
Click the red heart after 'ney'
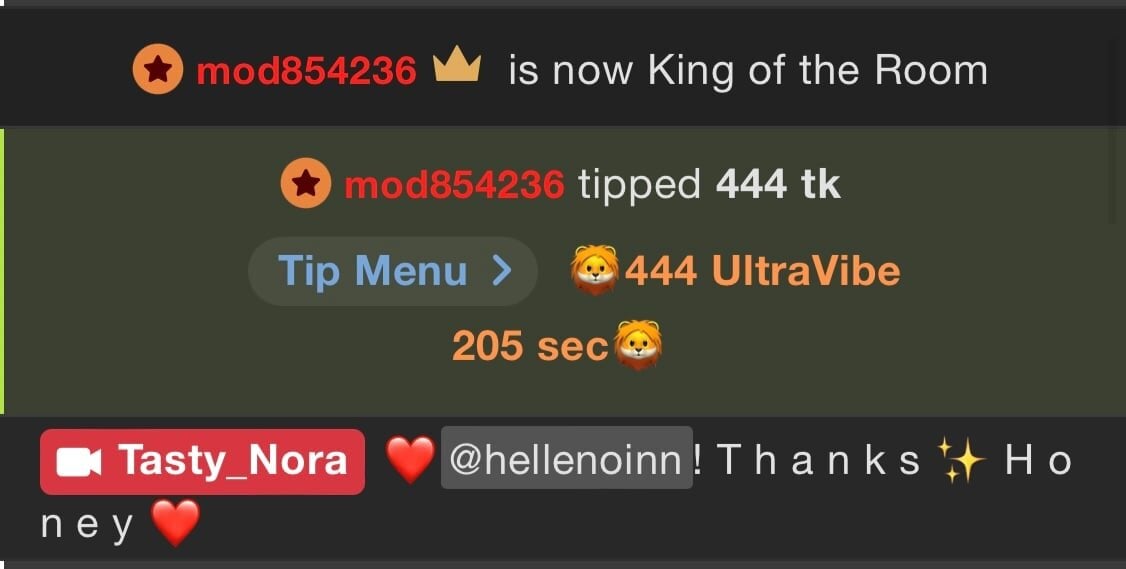pos(176,523)
